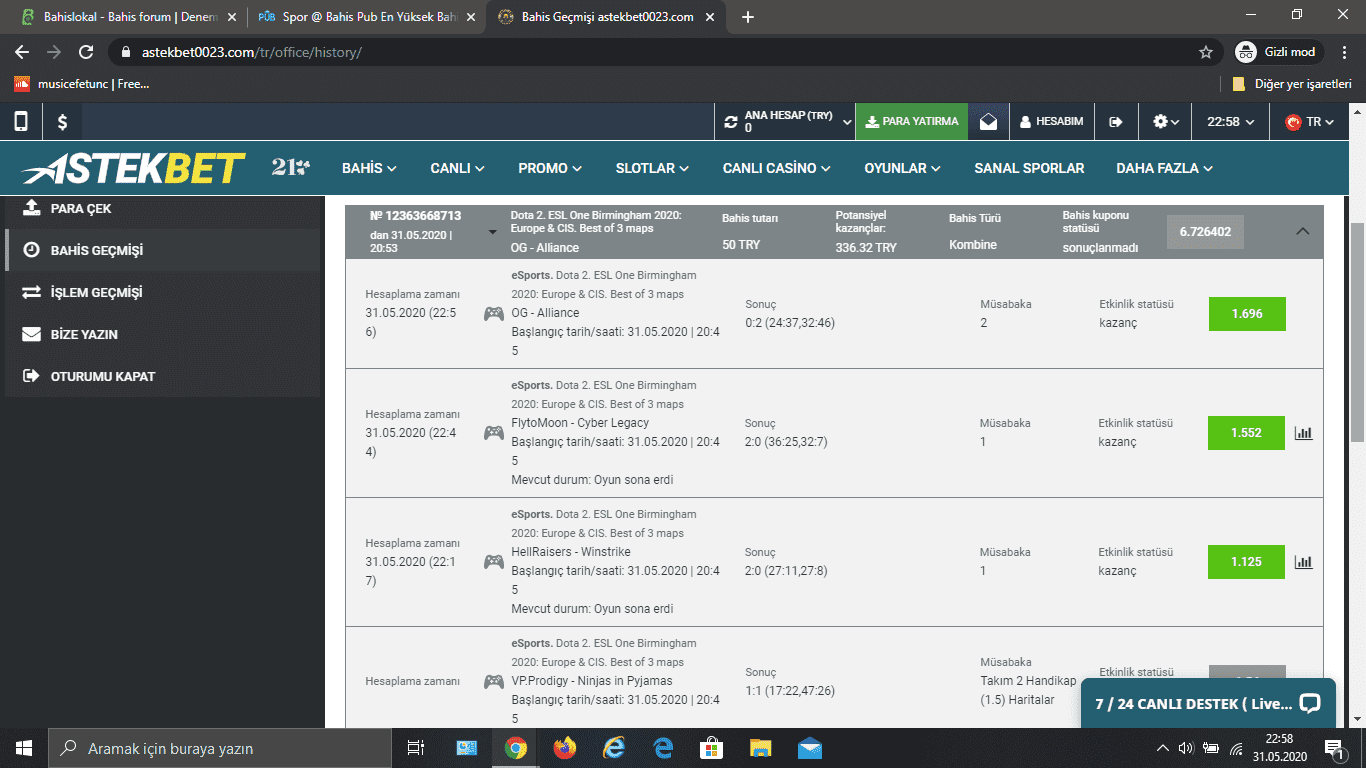The height and width of the screenshot is (768, 1366).
Task: Click gamepad icon for OG - Alliance
Action: point(494,314)
